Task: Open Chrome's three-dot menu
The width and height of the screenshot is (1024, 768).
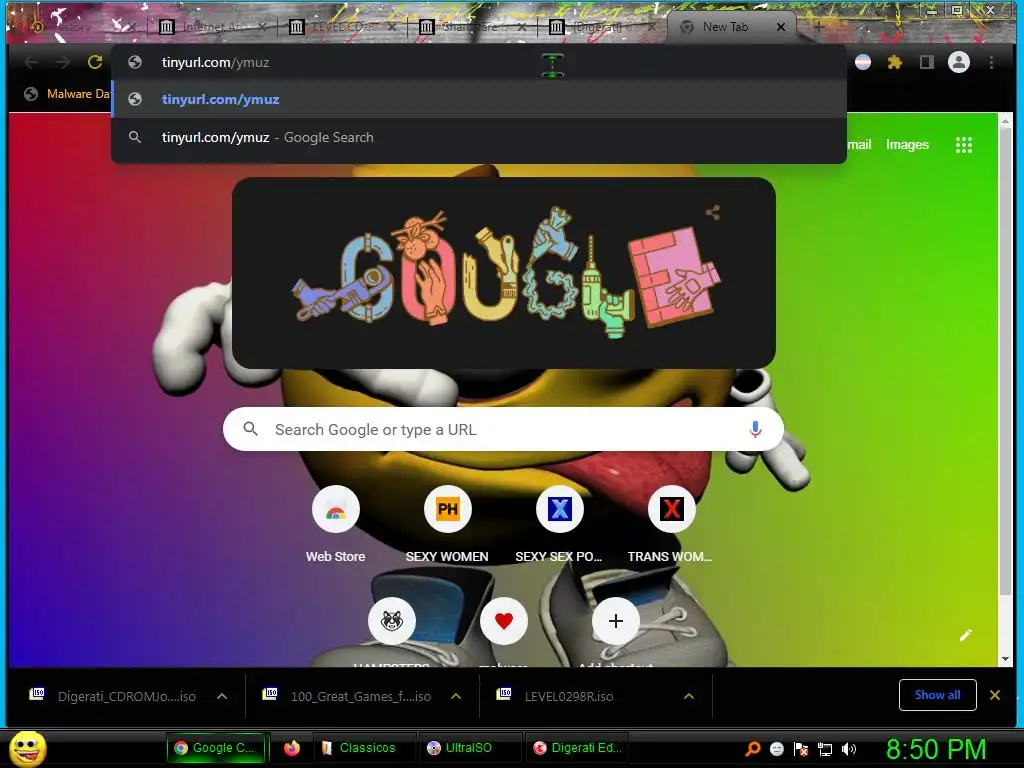Action: (x=991, y=62)
